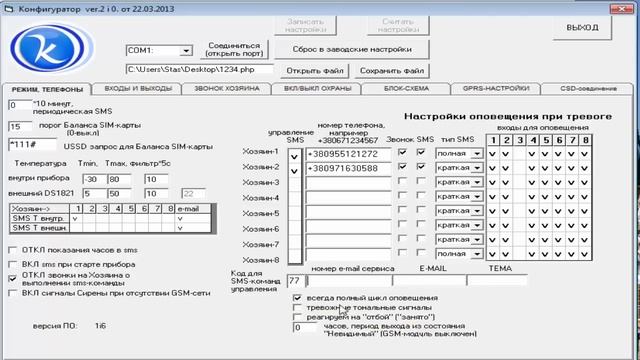Click Хозяин-2 phone number field
640x360 pixels.
(x=348, y=169)
